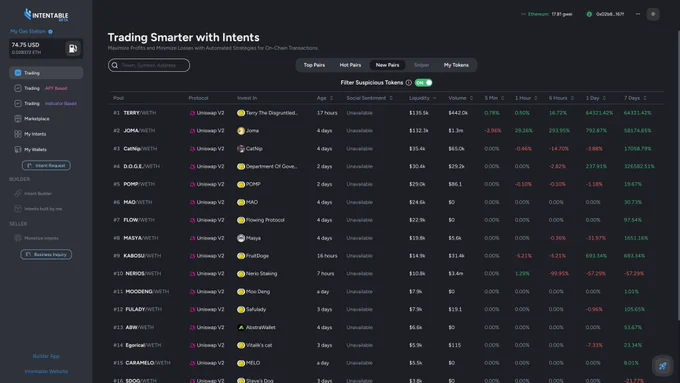The width and height of the screenshot is (680, 383).
Task: Click the Joma token icon
Action: (x=241, y=131)
